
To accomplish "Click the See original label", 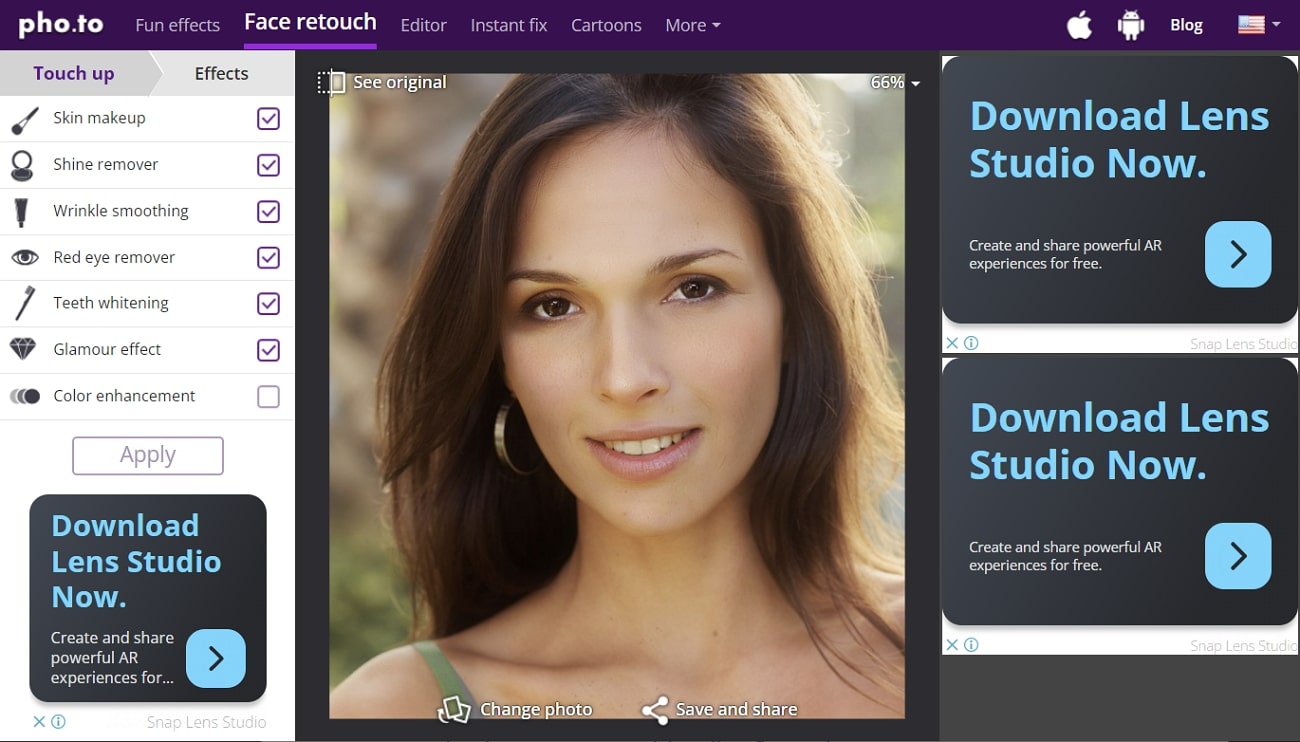I will 400,82.
